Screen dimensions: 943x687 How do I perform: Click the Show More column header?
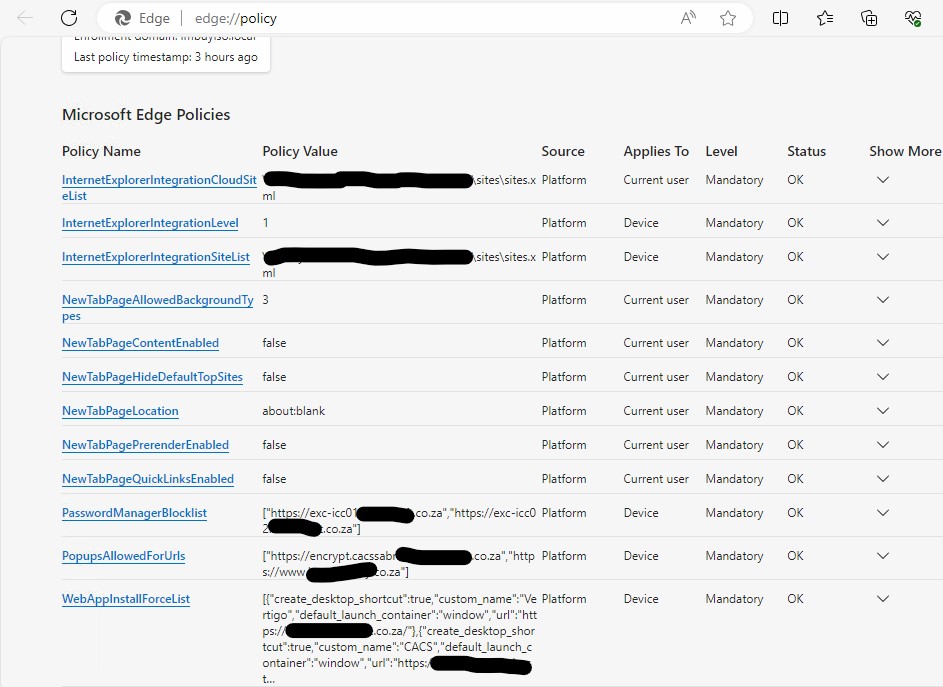(x=905, y=151)
